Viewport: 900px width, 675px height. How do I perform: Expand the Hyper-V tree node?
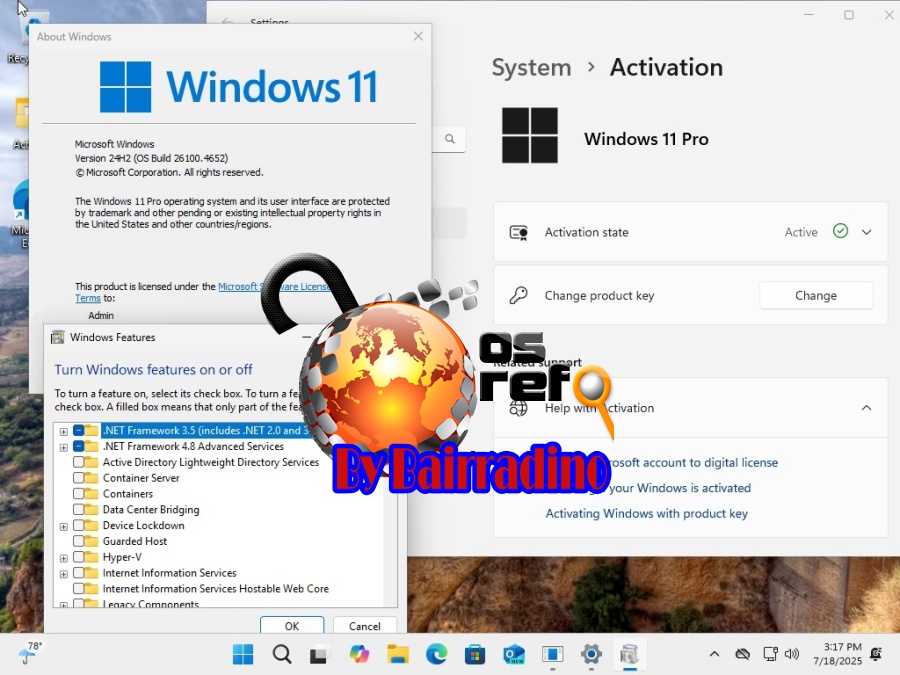64,558
